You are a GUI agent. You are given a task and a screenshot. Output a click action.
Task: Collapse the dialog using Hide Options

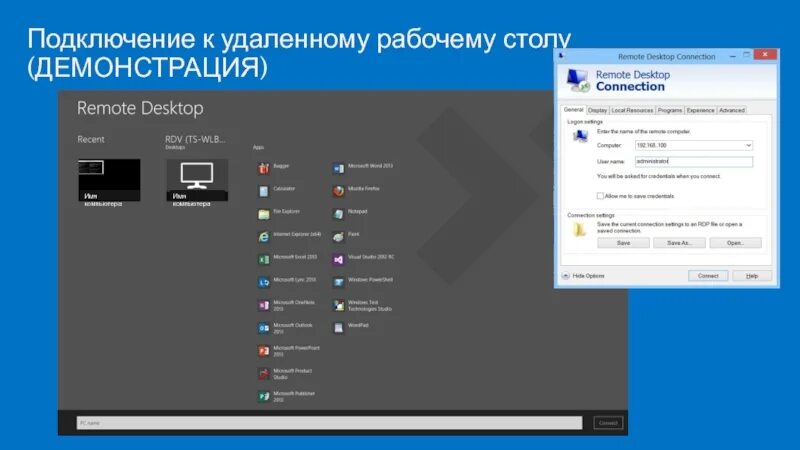(x=583, y=276)
